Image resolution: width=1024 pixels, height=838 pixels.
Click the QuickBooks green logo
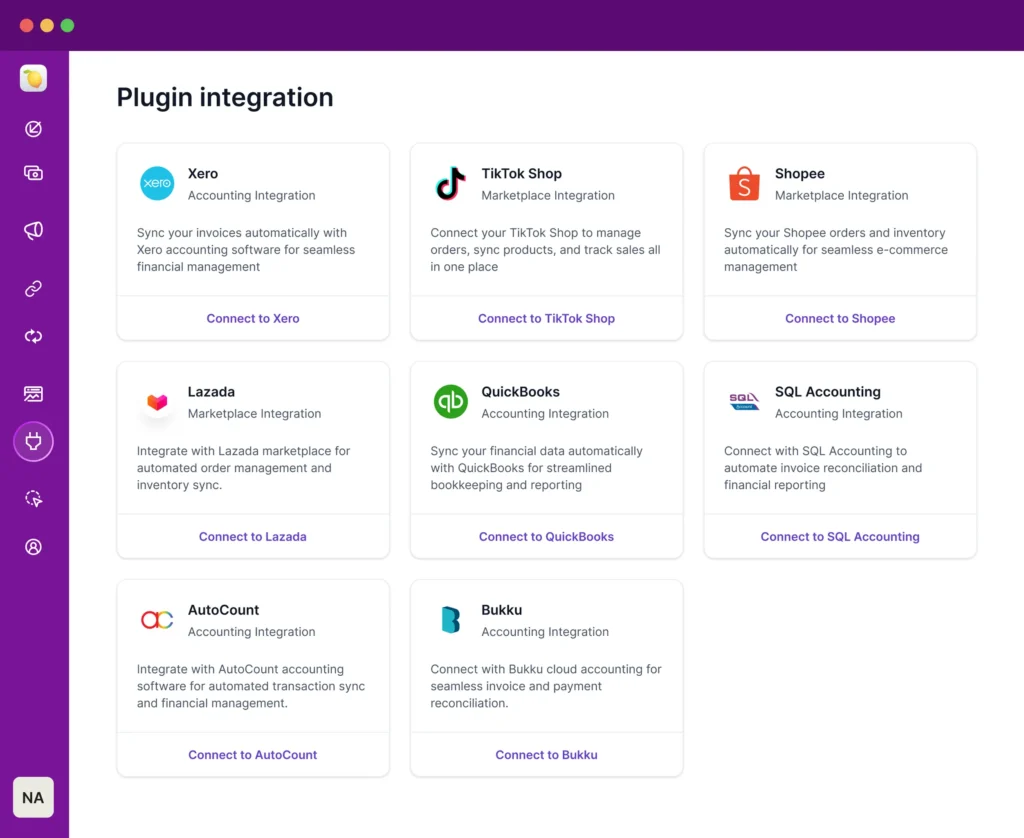click(x=451, y=401)
